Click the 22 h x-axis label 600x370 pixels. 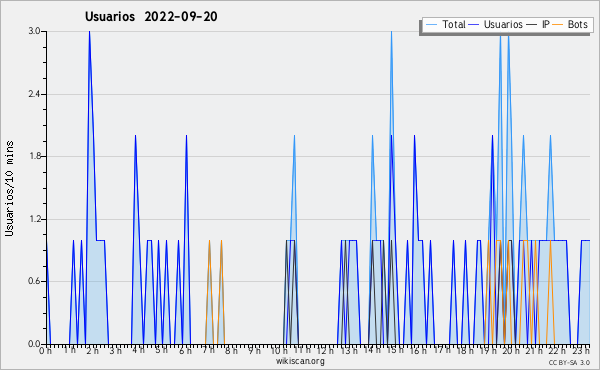[557, 351]
